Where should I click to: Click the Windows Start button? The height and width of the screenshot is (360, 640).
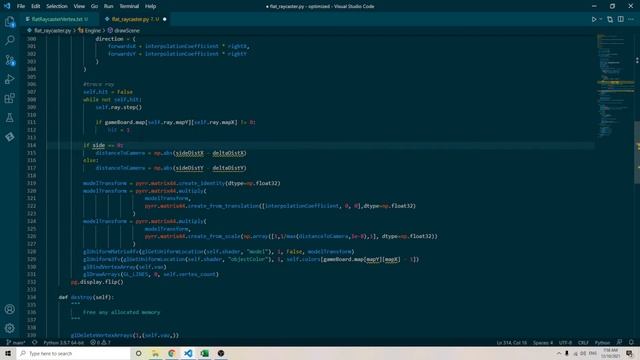pos(8,353)
